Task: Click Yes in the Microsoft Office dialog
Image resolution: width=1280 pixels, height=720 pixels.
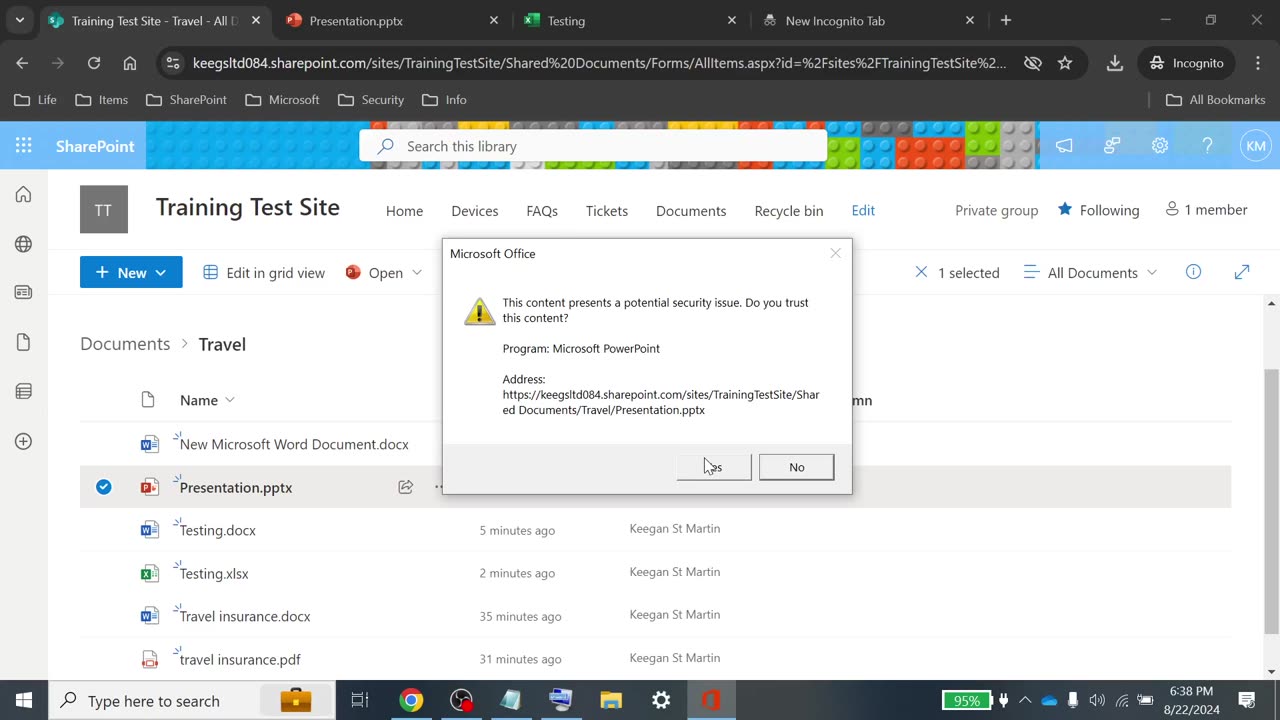Action: (714, 467)
